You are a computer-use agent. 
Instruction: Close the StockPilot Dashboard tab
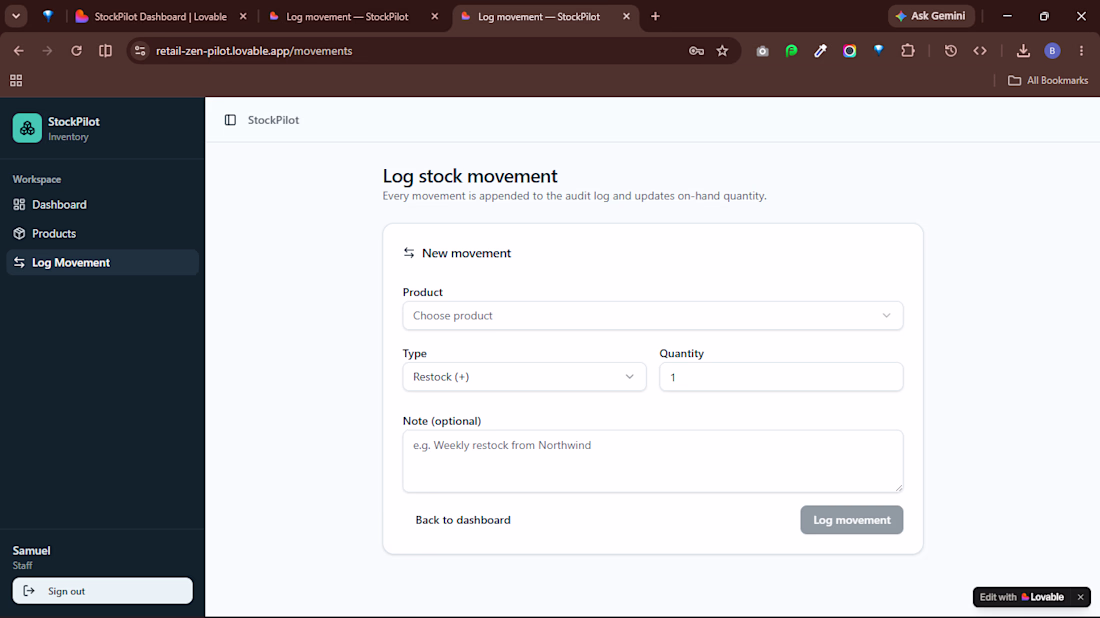(x=243, y=16)
